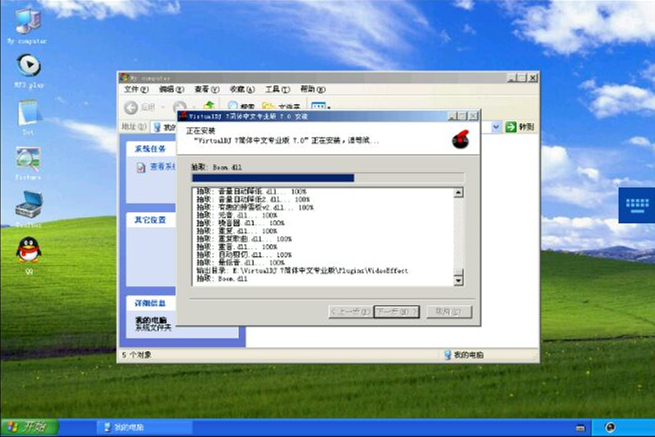Open the 帮助 menu in Explorer
The width and height of the screenshot is (655, 437).
[x=313, y=89]
